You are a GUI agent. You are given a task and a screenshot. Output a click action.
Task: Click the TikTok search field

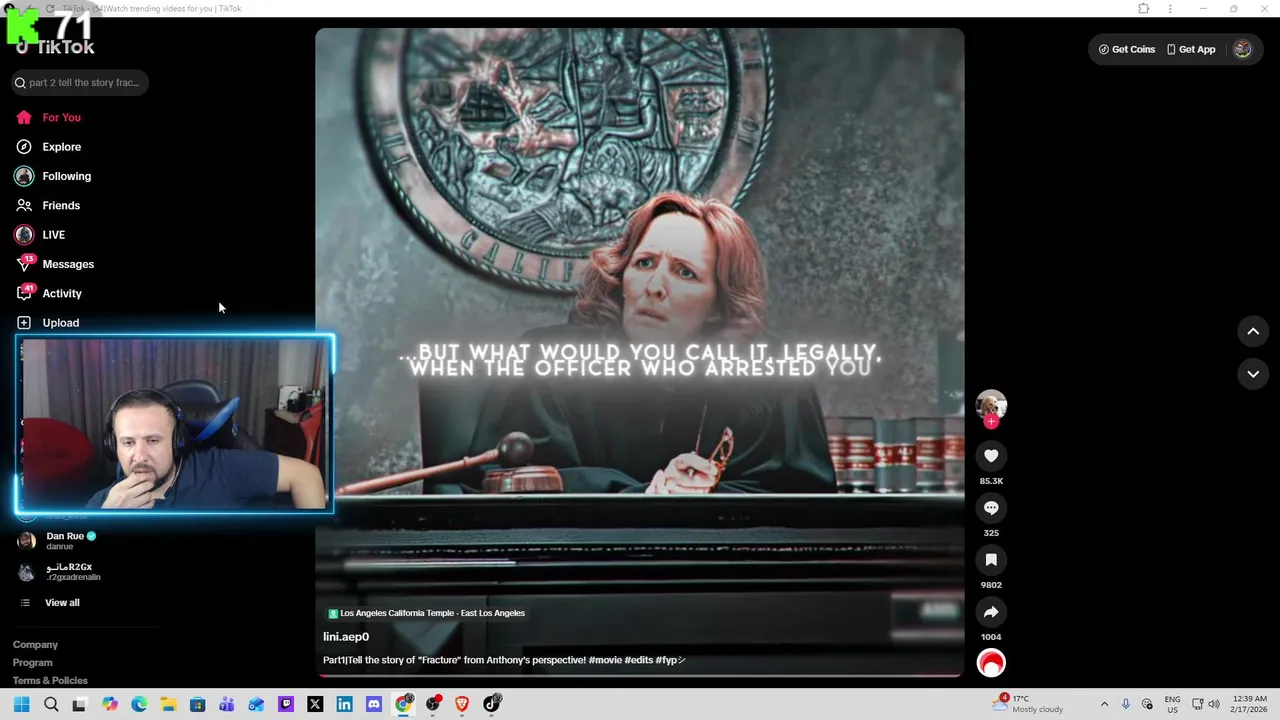click(80, 83)
